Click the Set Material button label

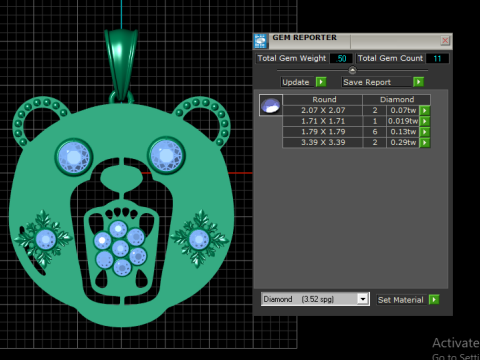tap(400, 300)
